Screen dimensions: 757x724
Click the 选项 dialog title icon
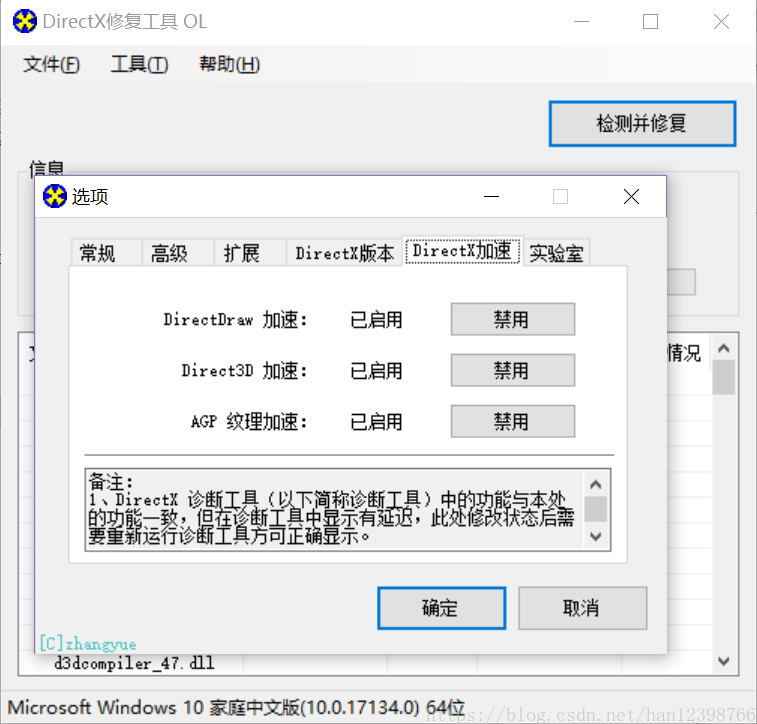click(55, 196)
